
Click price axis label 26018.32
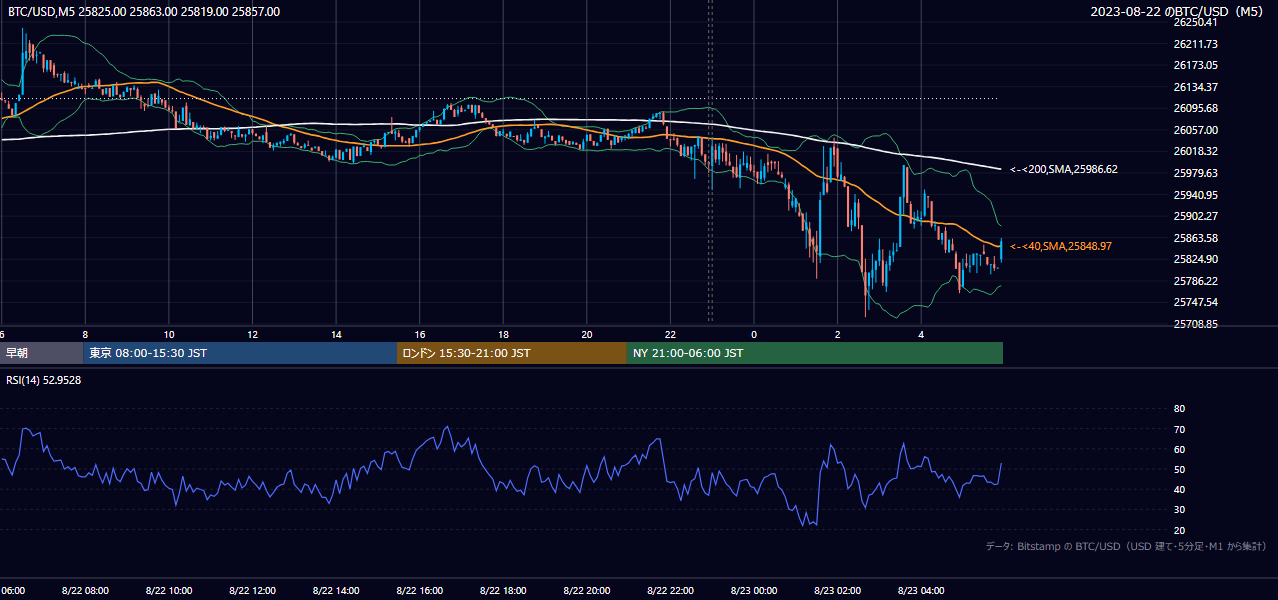(x=1195, y=151)
